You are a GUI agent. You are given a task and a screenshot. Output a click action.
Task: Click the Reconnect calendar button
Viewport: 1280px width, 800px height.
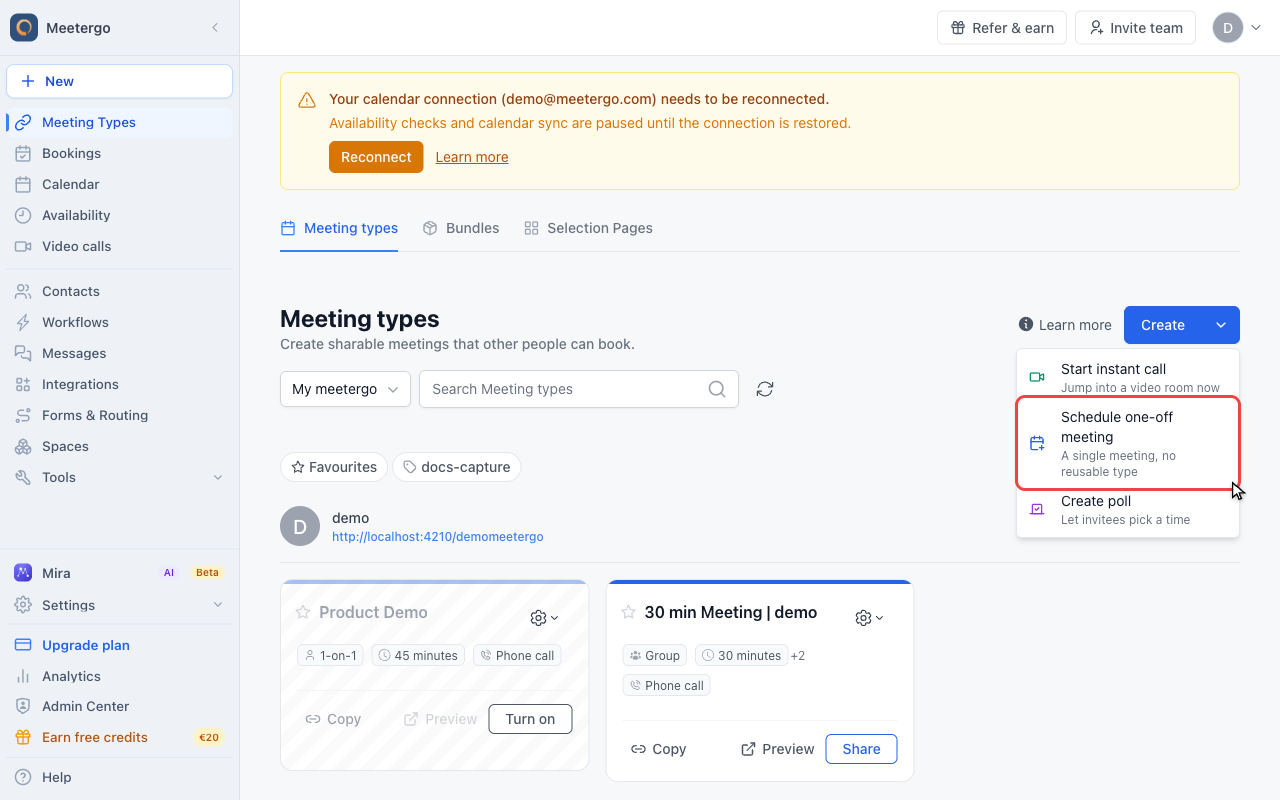pyautogui.click(x=376, y=157)
